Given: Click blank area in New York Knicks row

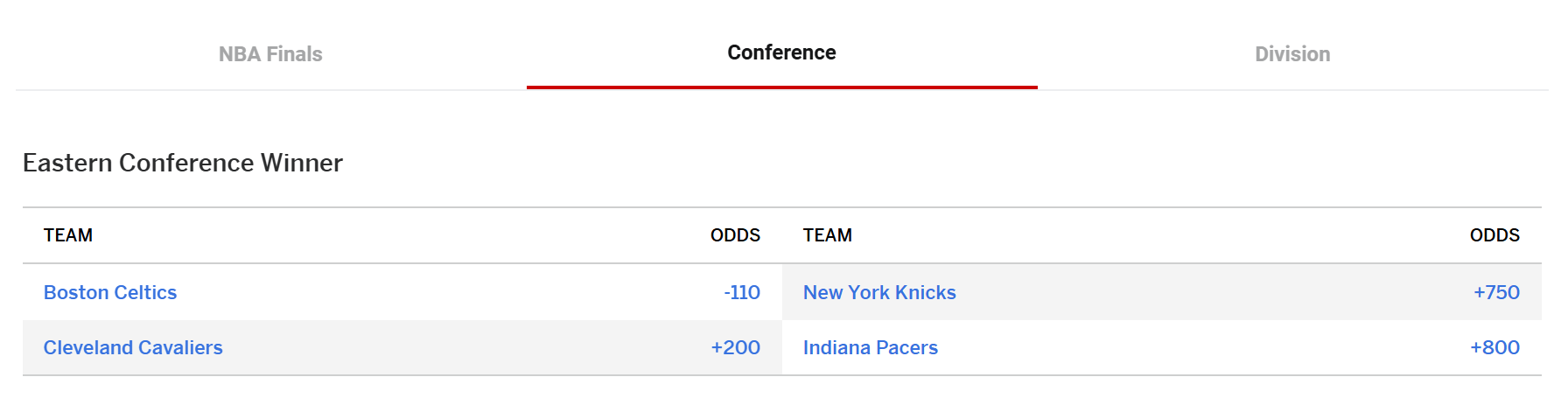Looking at the screenshot, I should tap(1212, 292).
